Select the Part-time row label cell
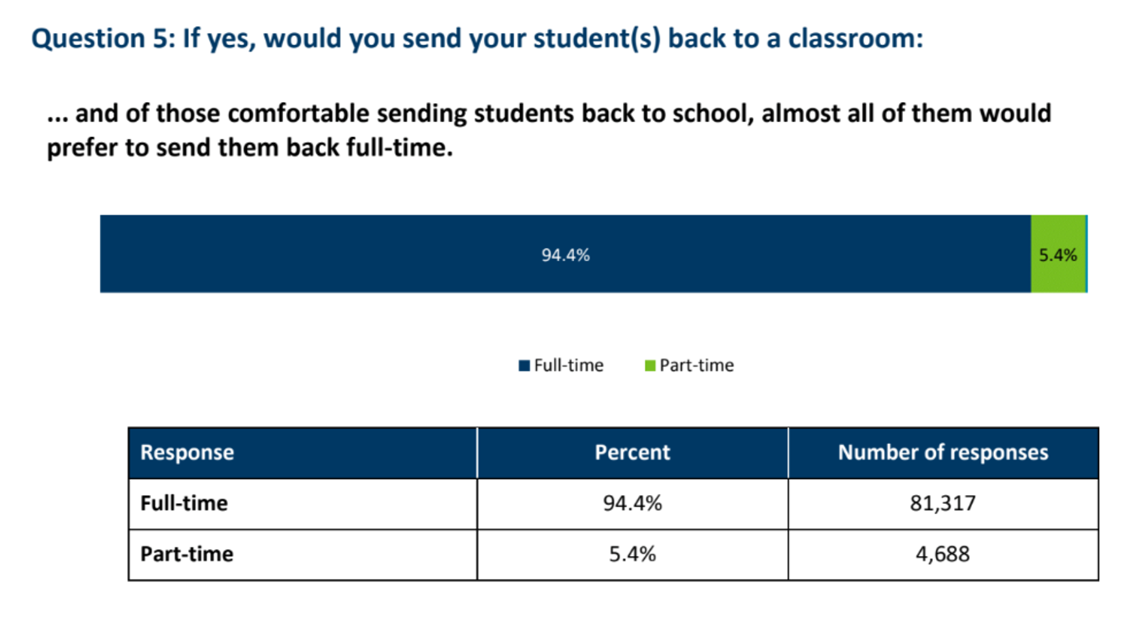The height and width of the screenshot is (641, 1140). 302,555
